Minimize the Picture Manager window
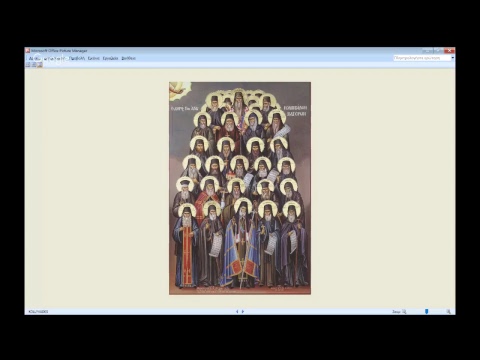This screenshot has height=360, width=480. tap(428, 50)
